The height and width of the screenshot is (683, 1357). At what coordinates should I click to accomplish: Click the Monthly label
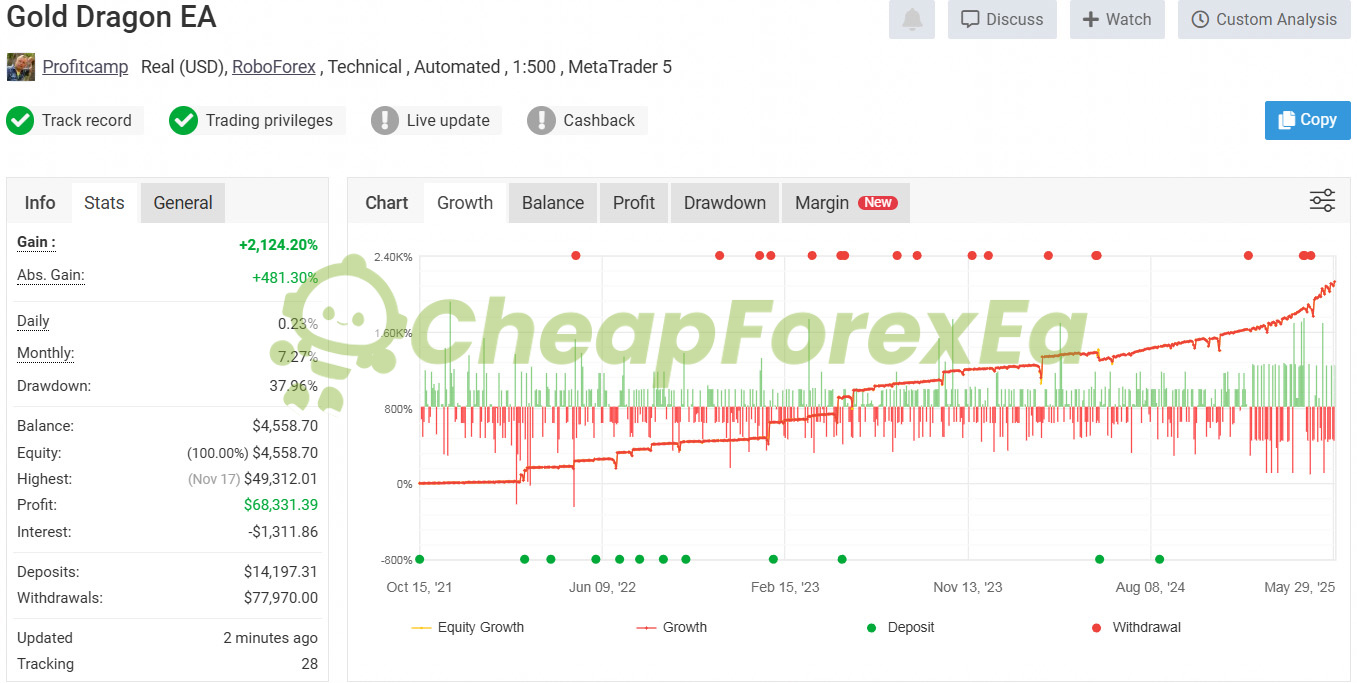coord(46,353)
